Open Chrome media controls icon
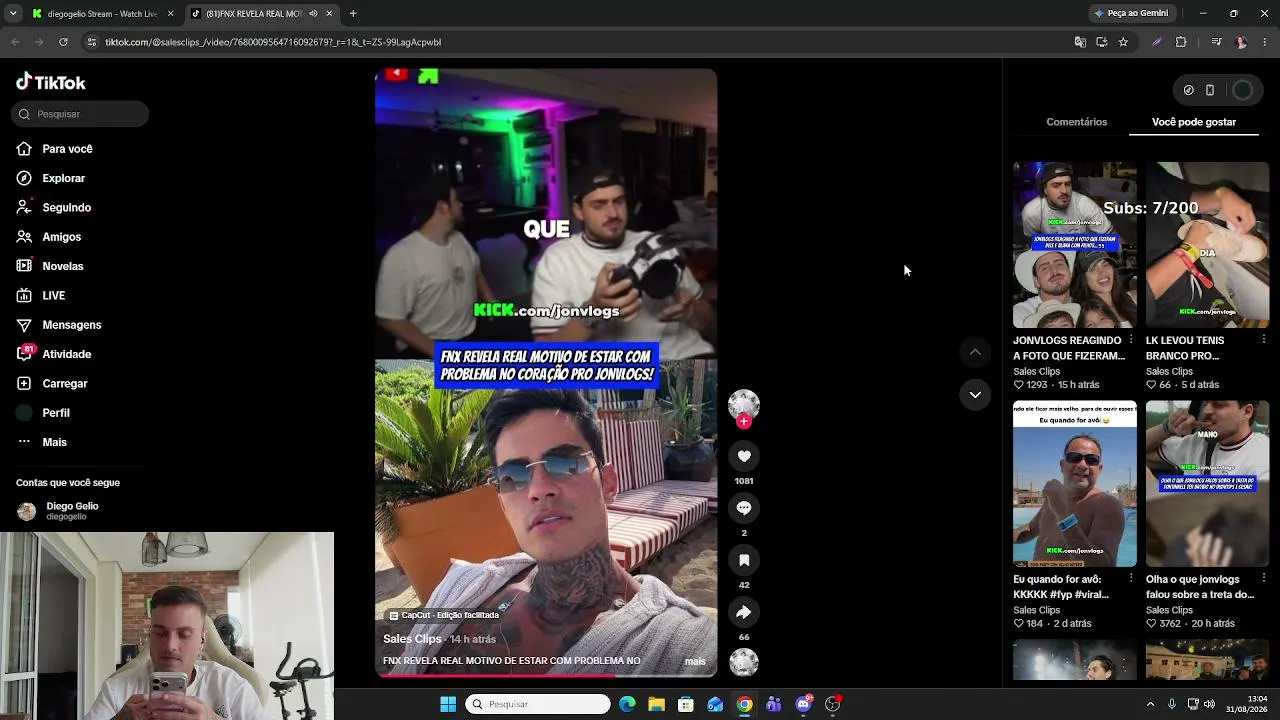The height and width of the screenshot is (720, 1280). [x=1216, y=42]
